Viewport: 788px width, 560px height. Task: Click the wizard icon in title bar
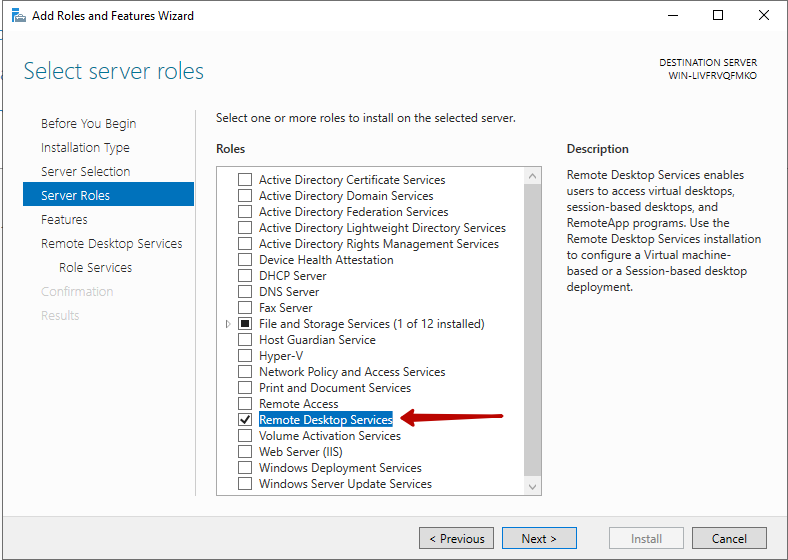tap(18, 16)
